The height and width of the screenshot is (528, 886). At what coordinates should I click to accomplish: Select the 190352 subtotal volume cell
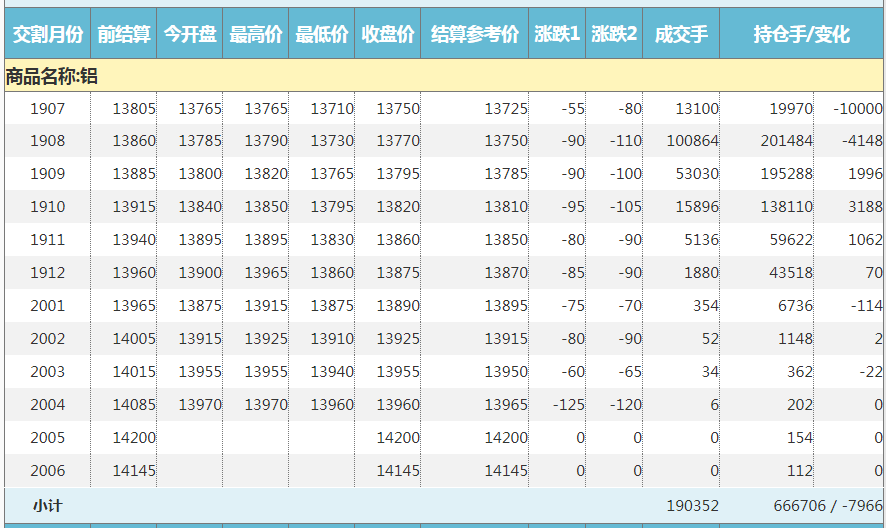point(692,506)
